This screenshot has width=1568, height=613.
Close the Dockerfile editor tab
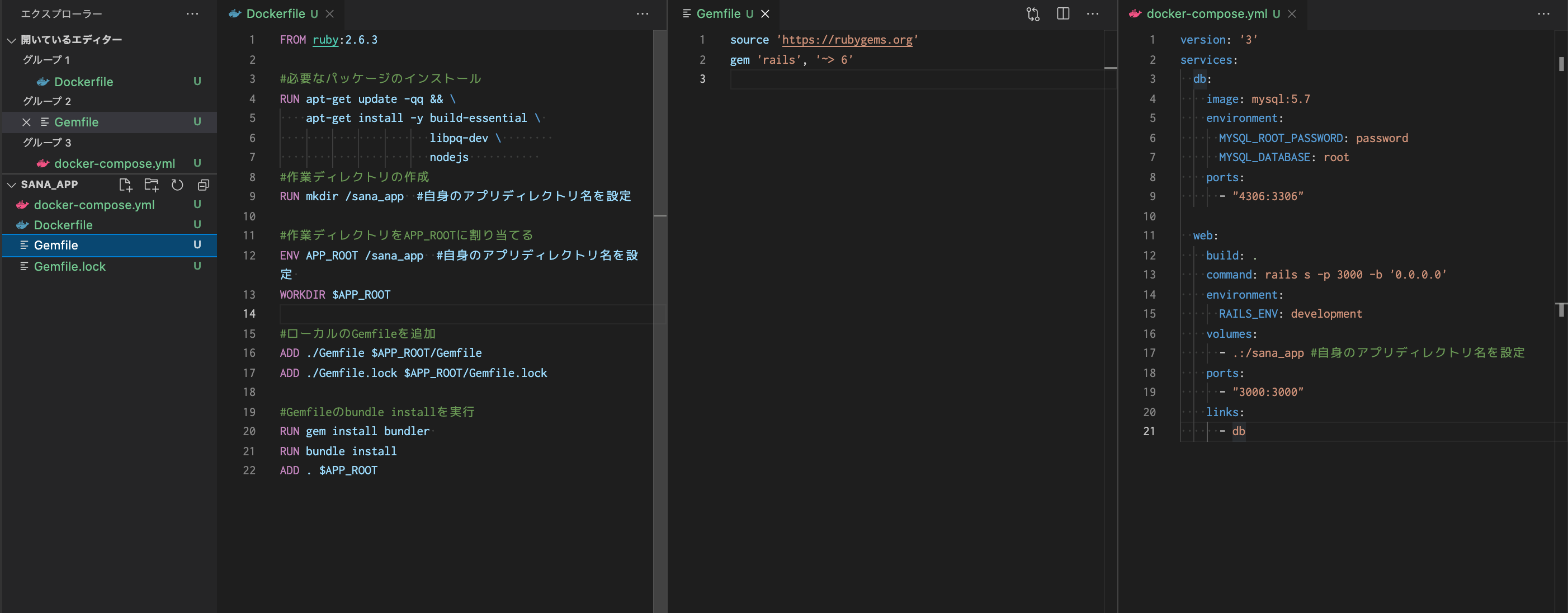[x=329, y=13]
